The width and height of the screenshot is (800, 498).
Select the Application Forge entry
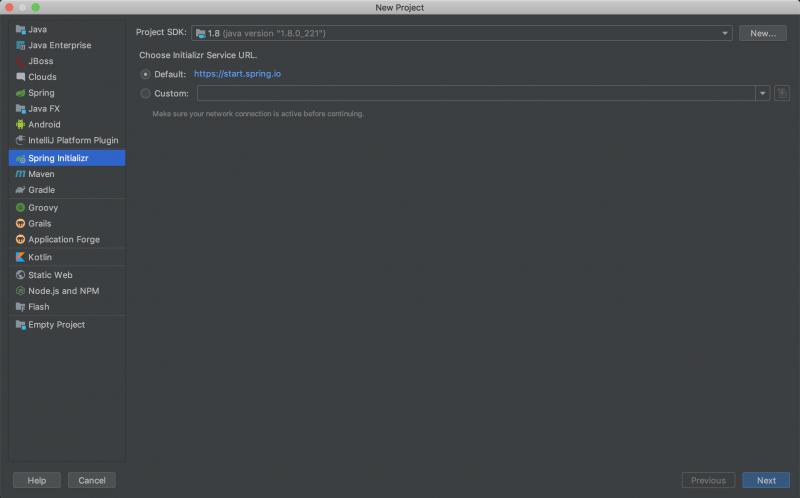tap(67, 239)
